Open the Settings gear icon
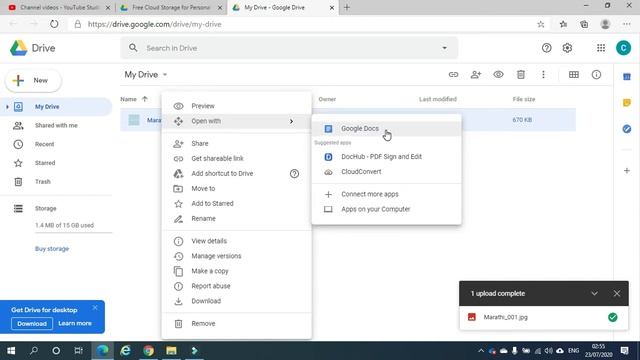Image resolution: width=640 pixels, height=360 pixels. (567, 48)
